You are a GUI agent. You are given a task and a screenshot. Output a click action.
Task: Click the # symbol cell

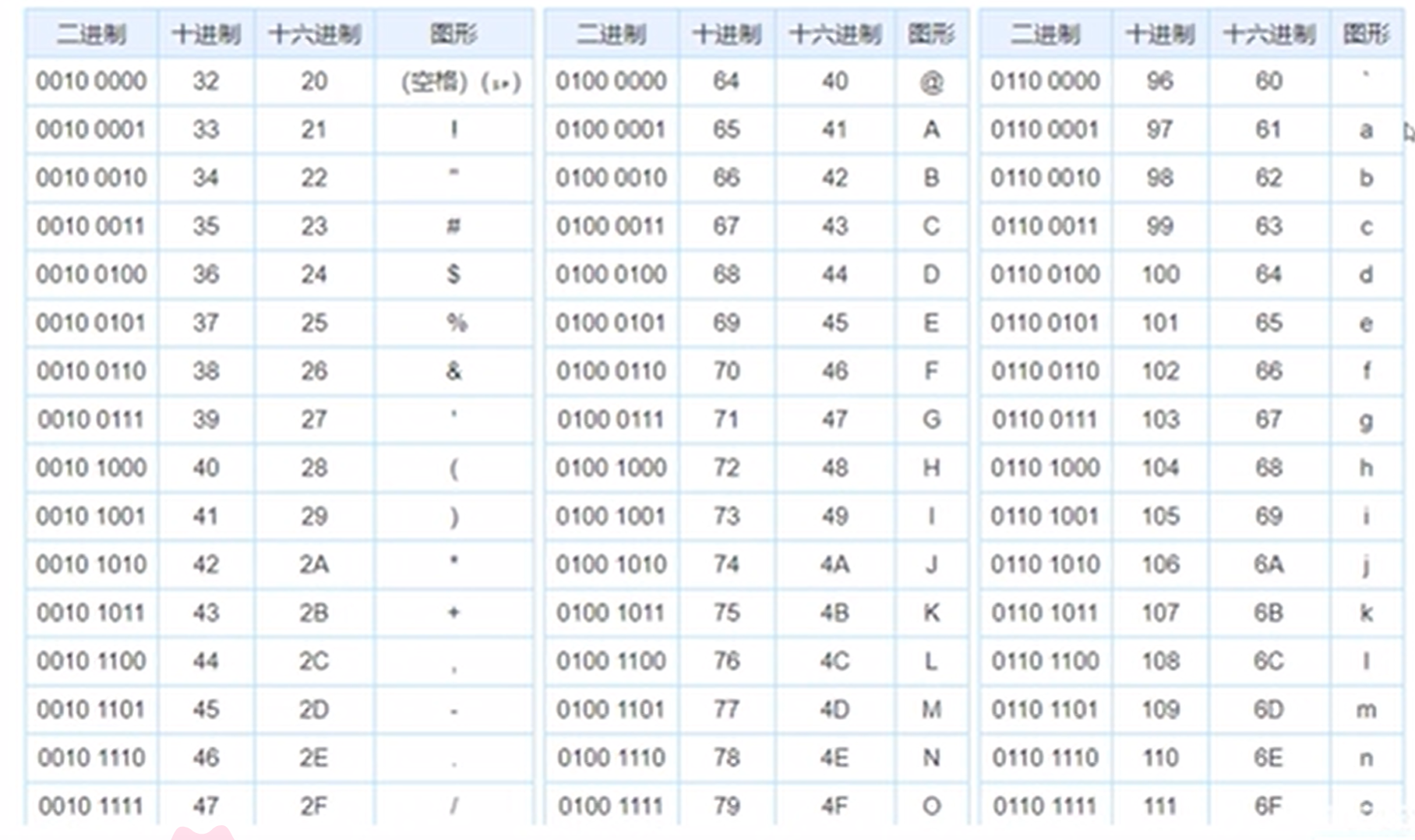tap(453, 226)
